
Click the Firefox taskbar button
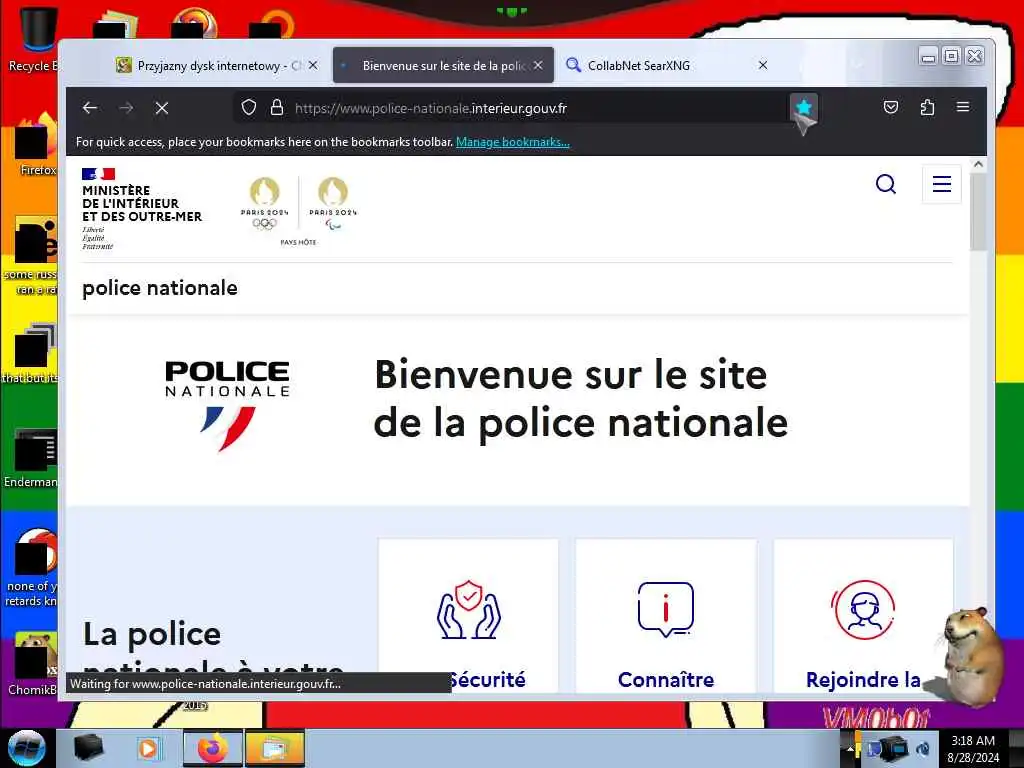tap(212, 748)
